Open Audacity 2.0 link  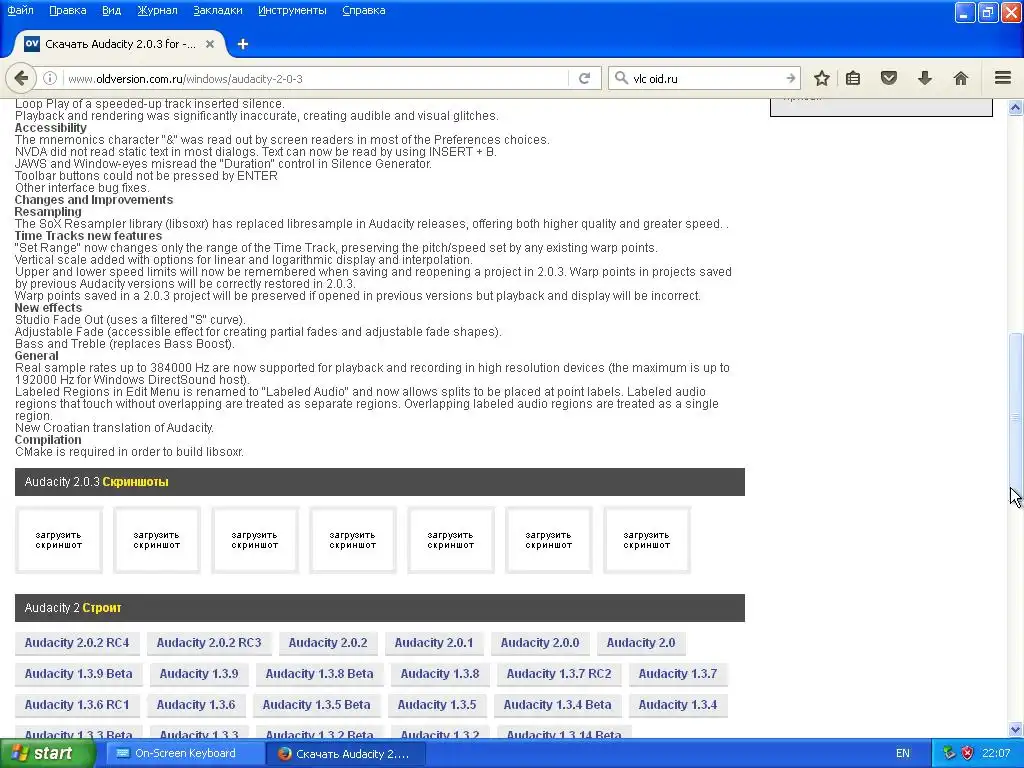click(641, 643)
